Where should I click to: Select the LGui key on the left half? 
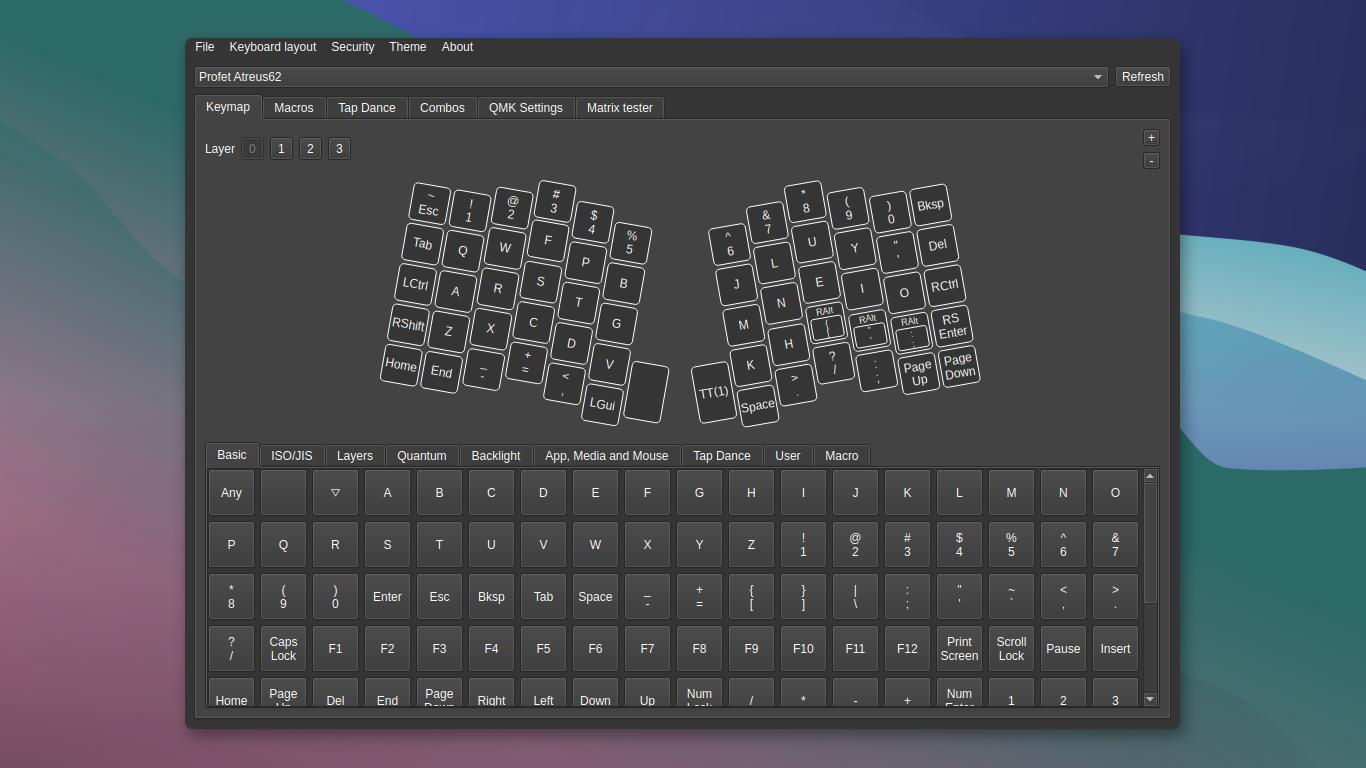point(602,404)
